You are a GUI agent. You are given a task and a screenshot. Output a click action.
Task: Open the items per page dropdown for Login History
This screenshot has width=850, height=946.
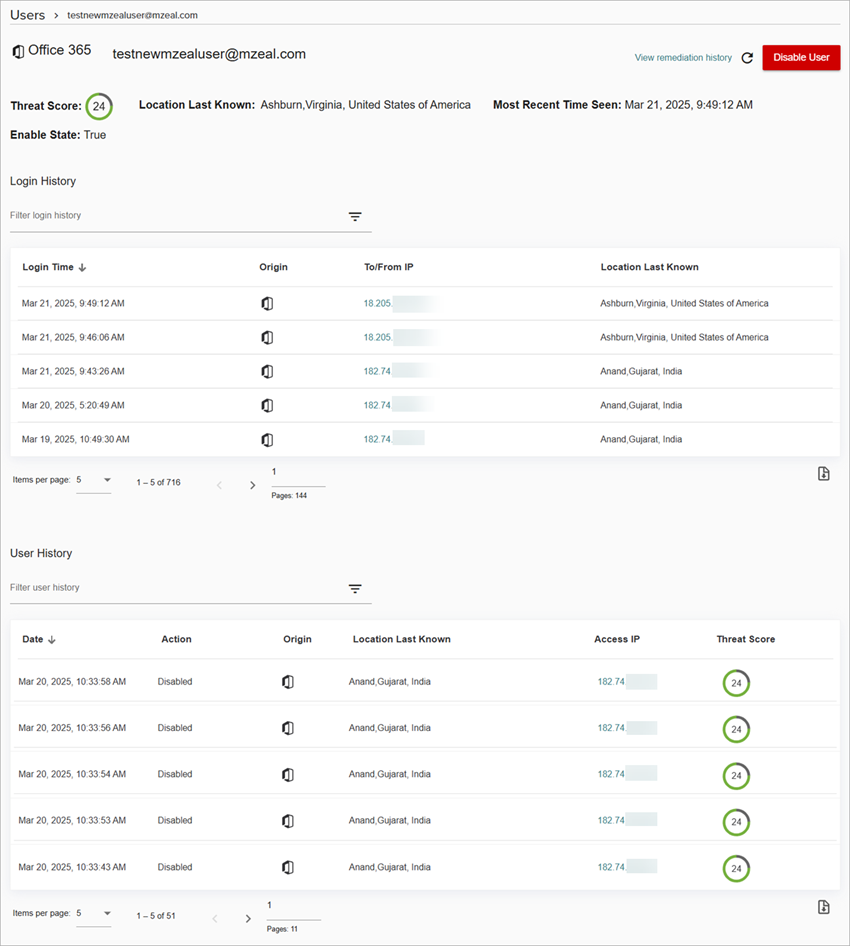(x=95, y=481)
